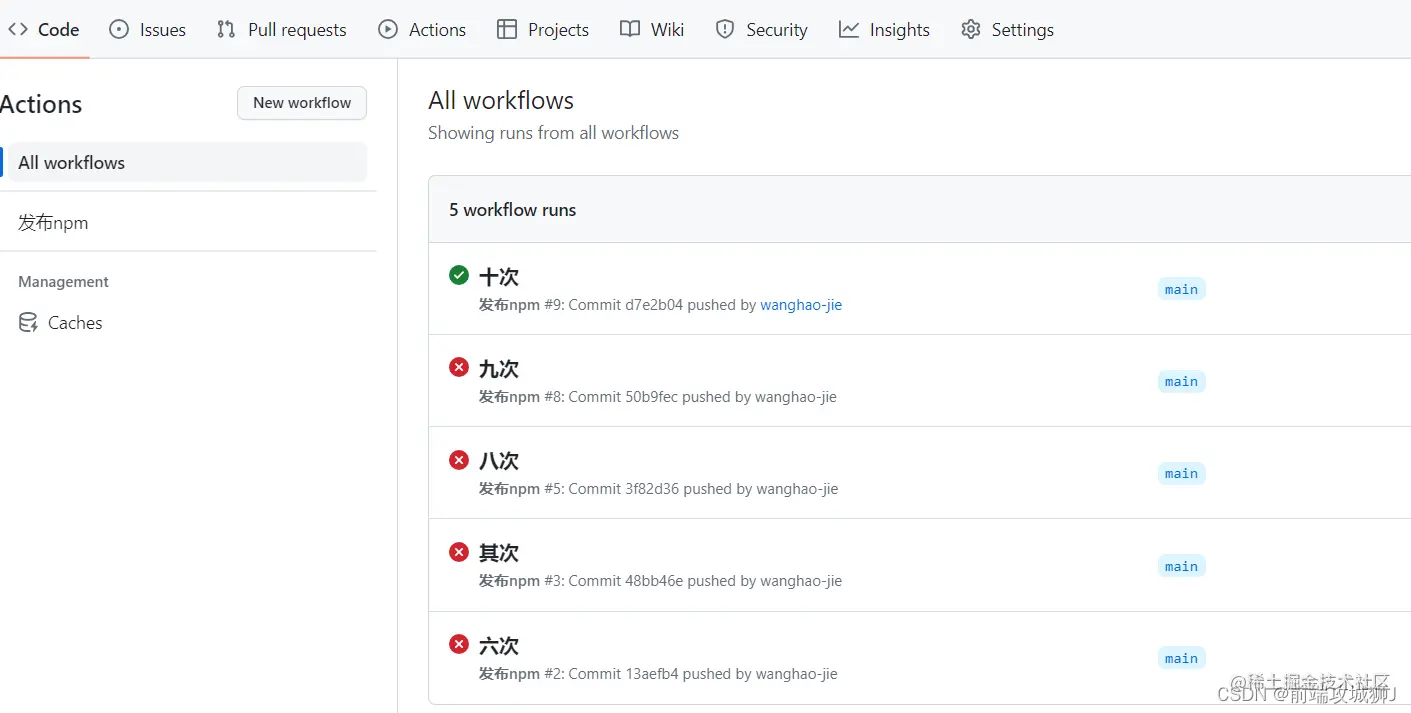Open the 八次 workflow run
1411x713 pixels.
tap(499, 461)
